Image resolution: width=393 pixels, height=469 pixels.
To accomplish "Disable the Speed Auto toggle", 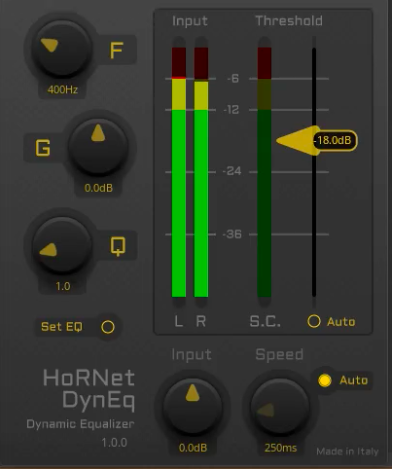I will 324,380.
